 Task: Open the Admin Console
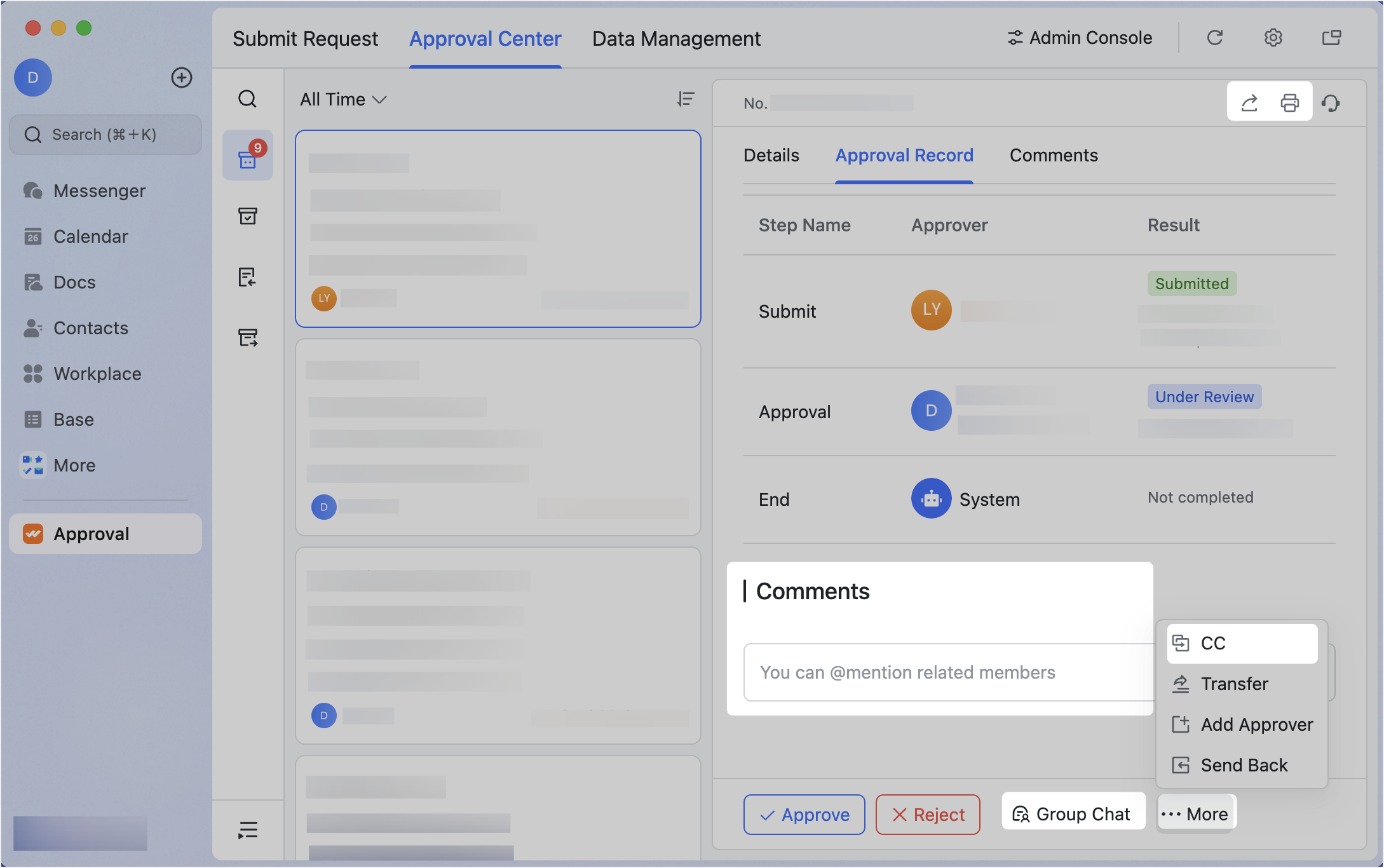coord(1080,38)
